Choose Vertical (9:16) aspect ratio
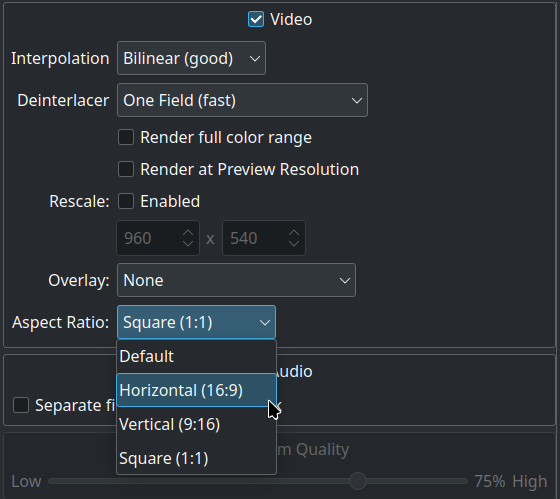Screen dimensions: 560x499 [196, 424]
